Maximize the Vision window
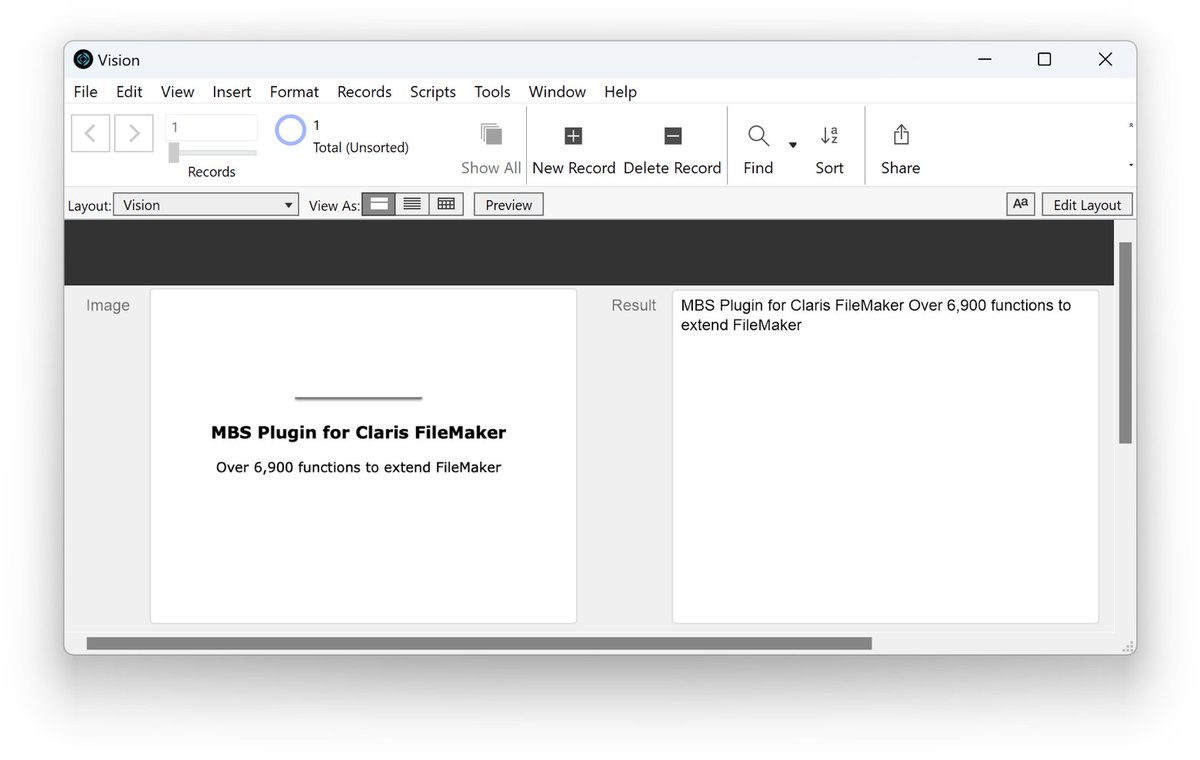 [x=1044, y=60]
